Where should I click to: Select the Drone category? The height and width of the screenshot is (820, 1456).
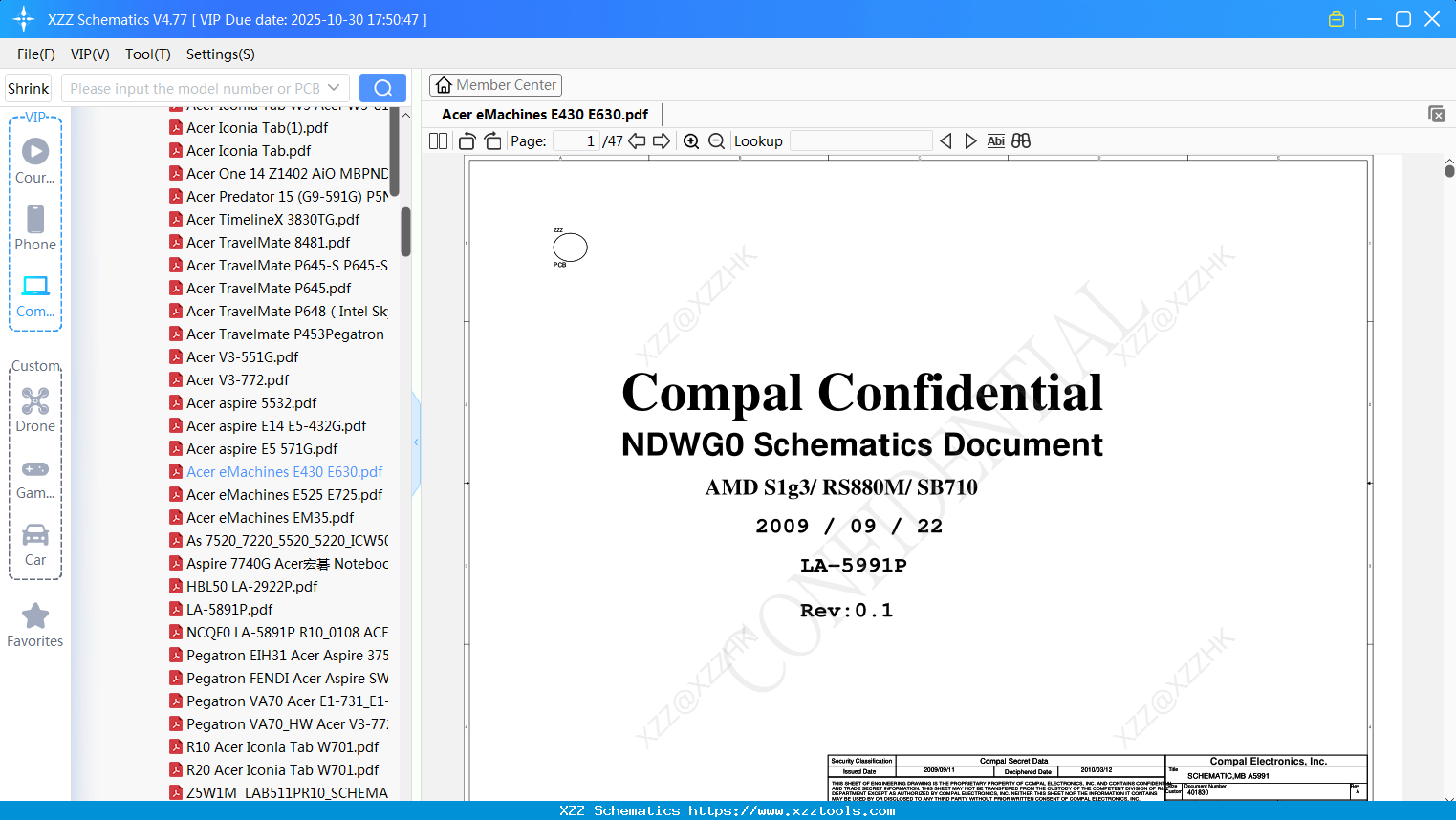(x=35, y=411)
